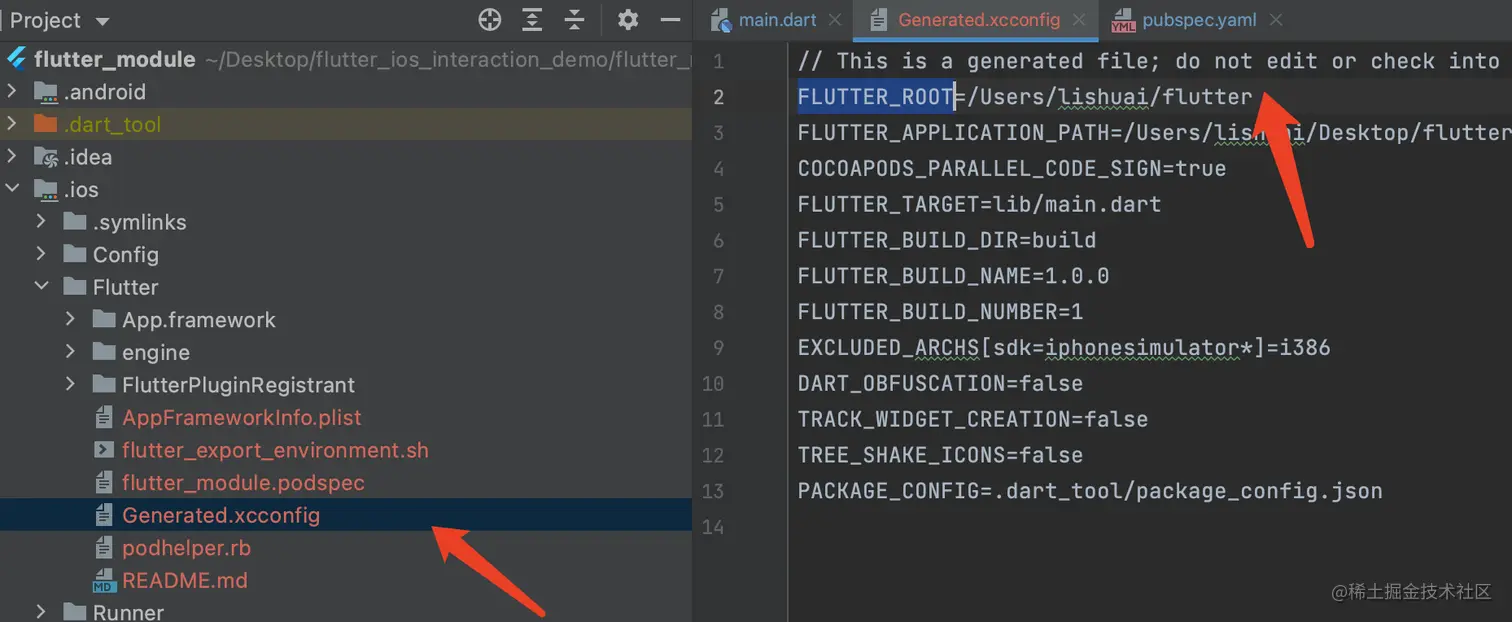Click line number 14 in gutter
Viewport: 1512px width, 622px height.
pos(712,527)
